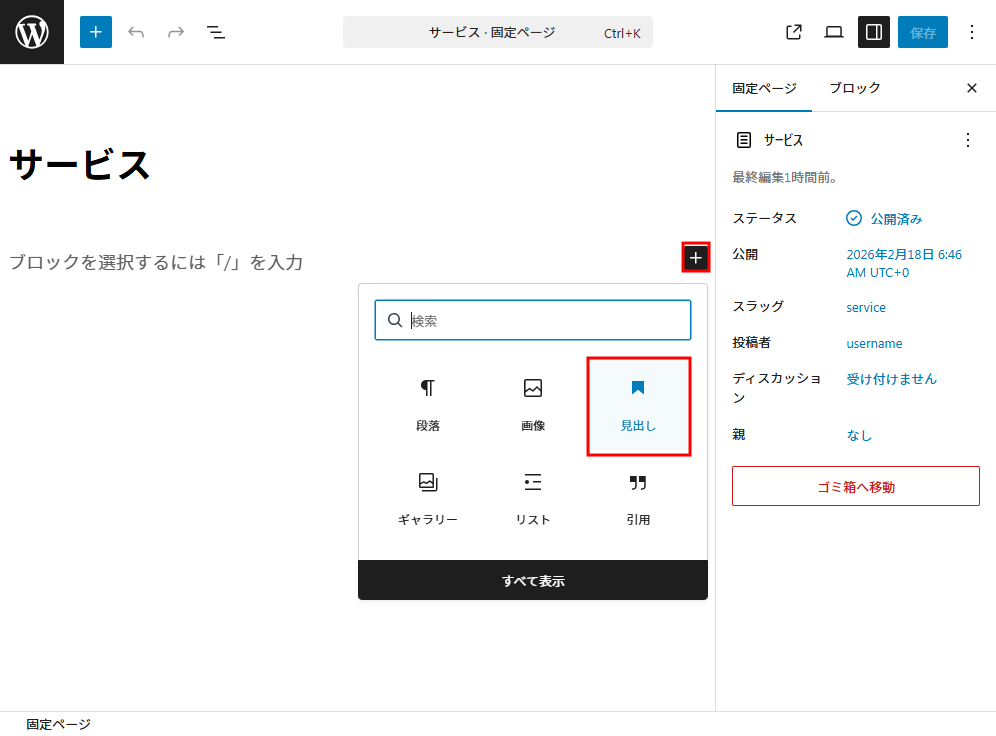The width and height of the screenshot is (996, 736).
Task: Click the blue 保存 button
Action: pyautogui.click(x=922, y=32)
